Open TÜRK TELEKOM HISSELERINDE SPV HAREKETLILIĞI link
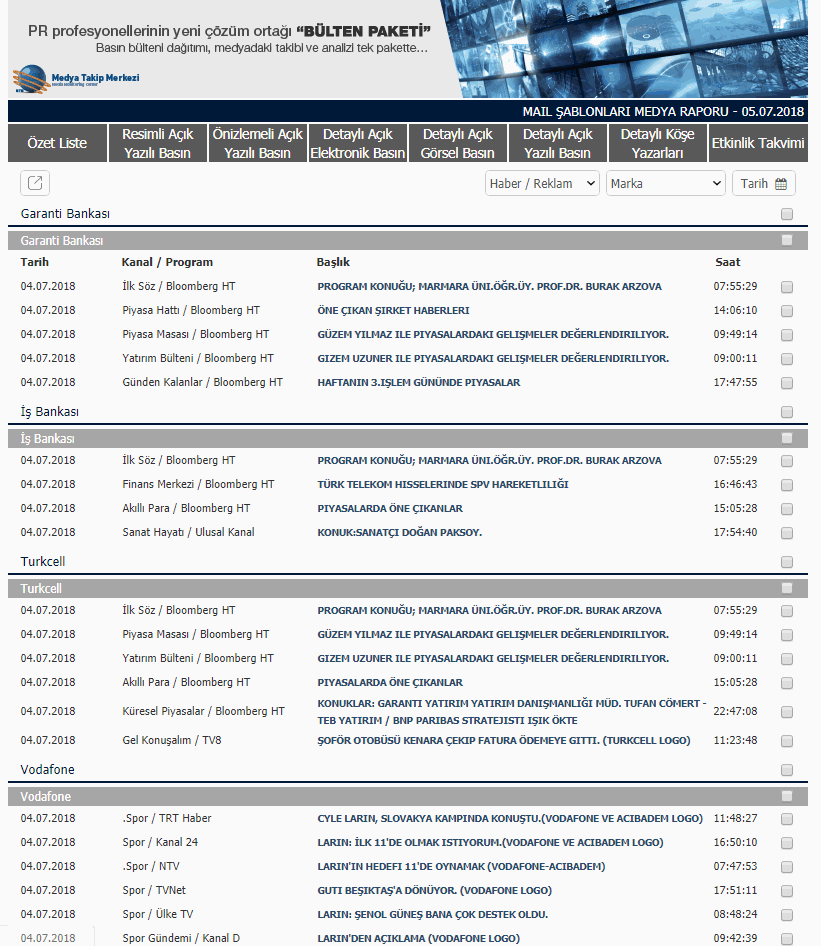821x946 pixels. [443, 484]
